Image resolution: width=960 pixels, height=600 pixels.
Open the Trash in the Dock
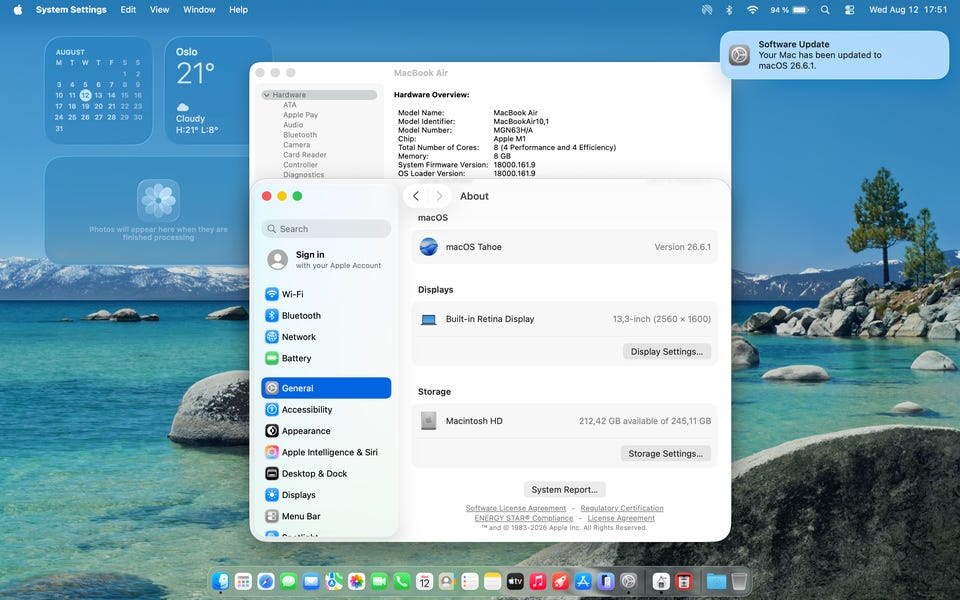(x=739, y=581)
